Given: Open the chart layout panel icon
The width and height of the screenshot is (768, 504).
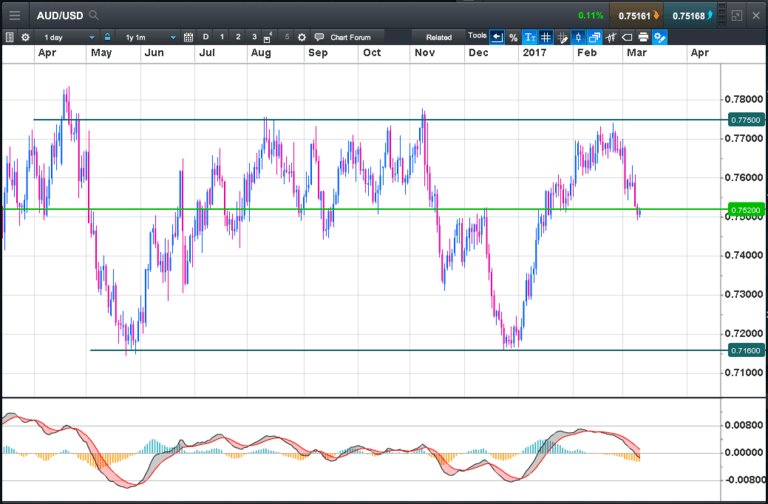Looking at the screenshot, I should coord(9,37).
